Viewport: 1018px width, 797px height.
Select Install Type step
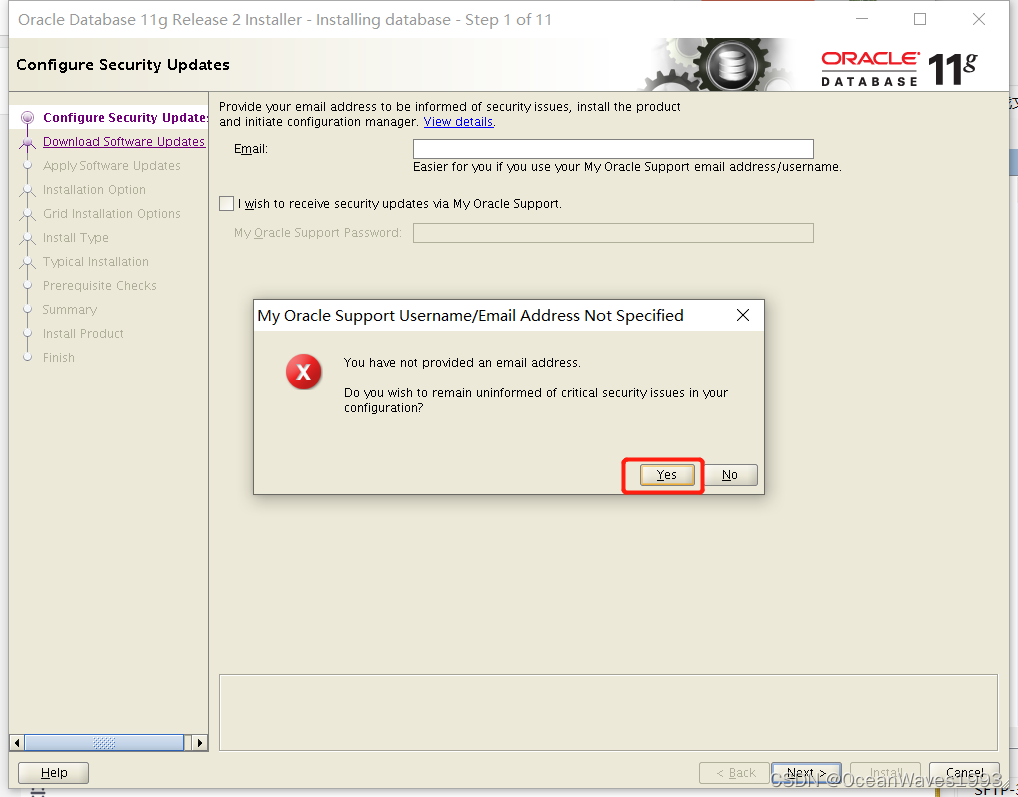75,238
